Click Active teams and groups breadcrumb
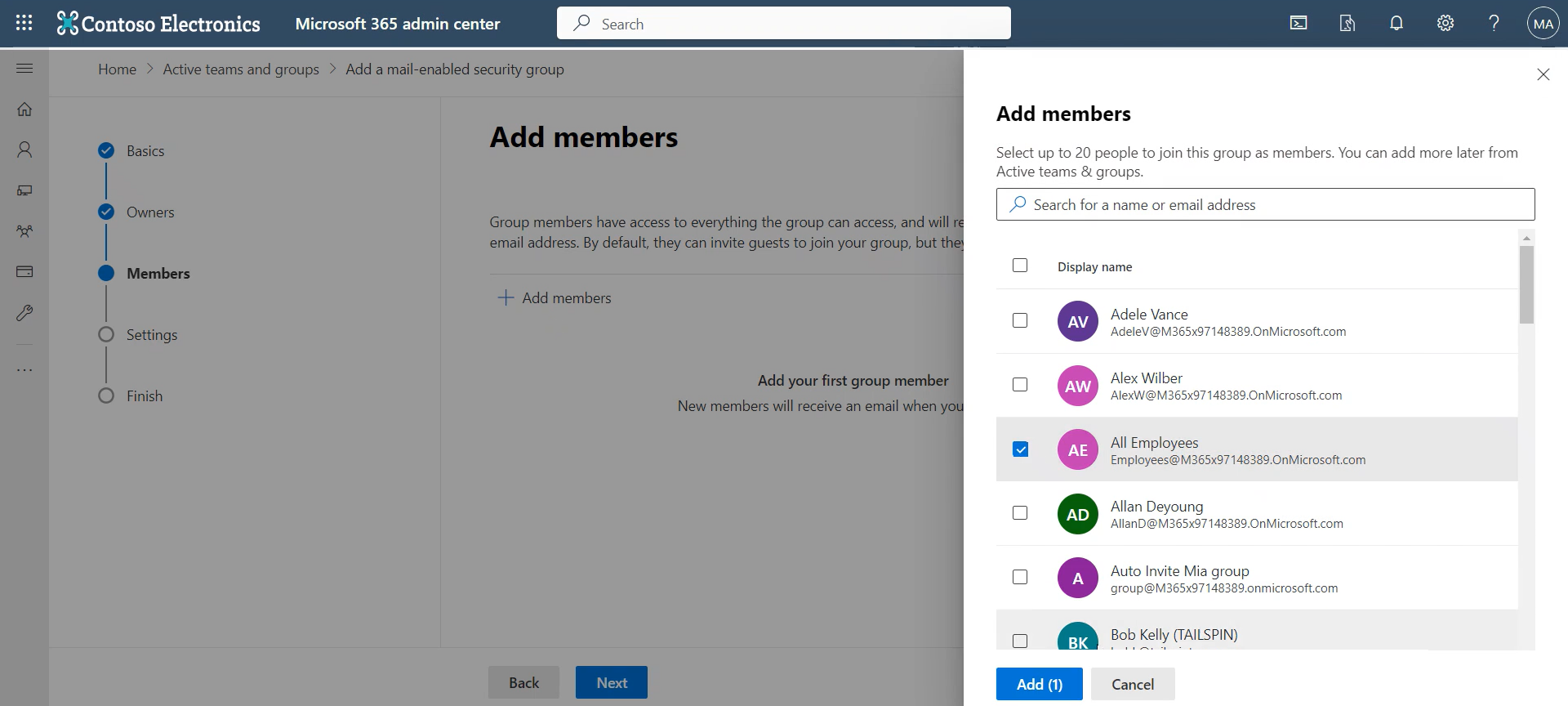The image size is (1568, 706). pyautogui.click(x=241, y=69)
